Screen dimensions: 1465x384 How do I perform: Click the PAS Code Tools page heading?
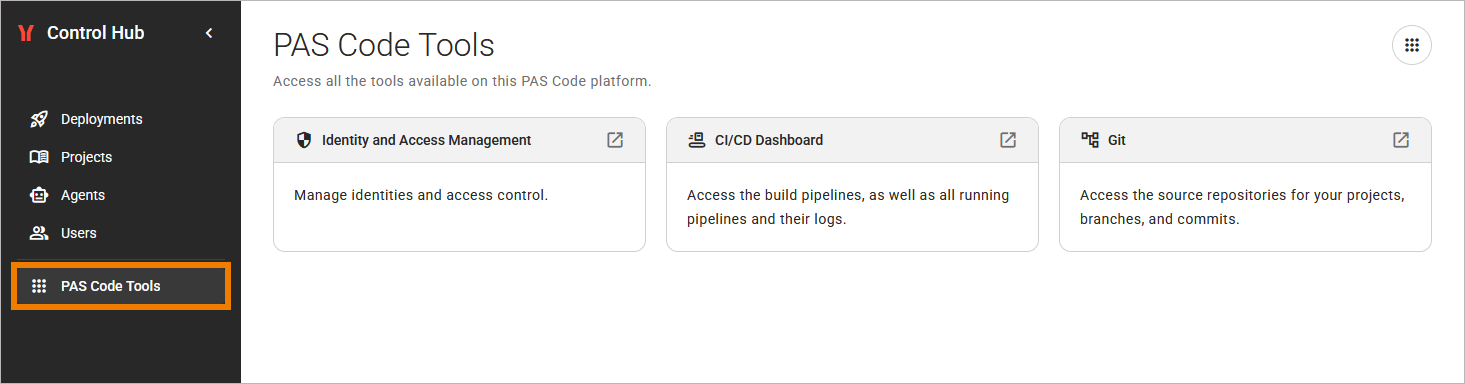[x=384, y=45]
